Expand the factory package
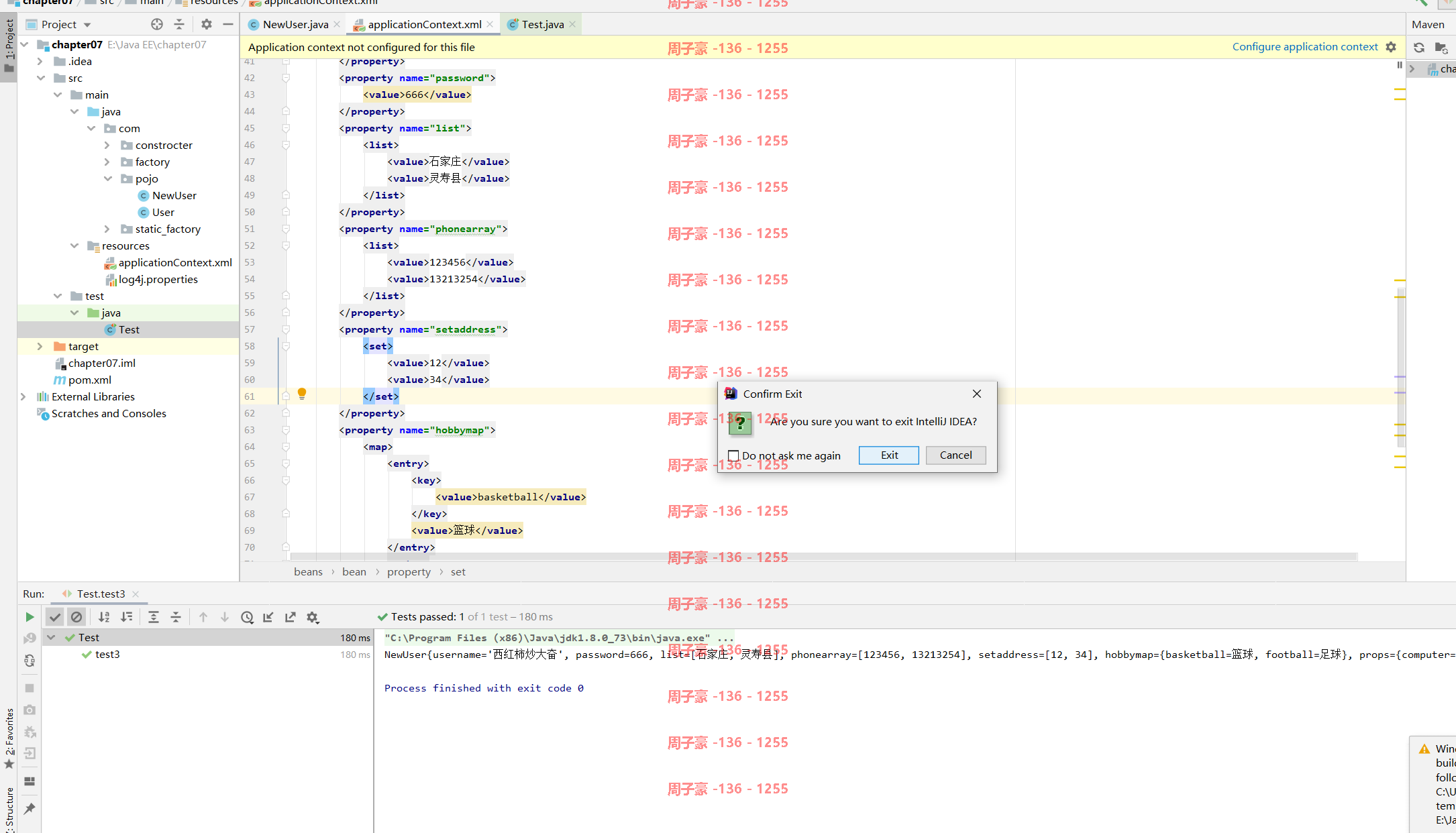The width and height of the screenshot is (1456, 833). [107, 162]
